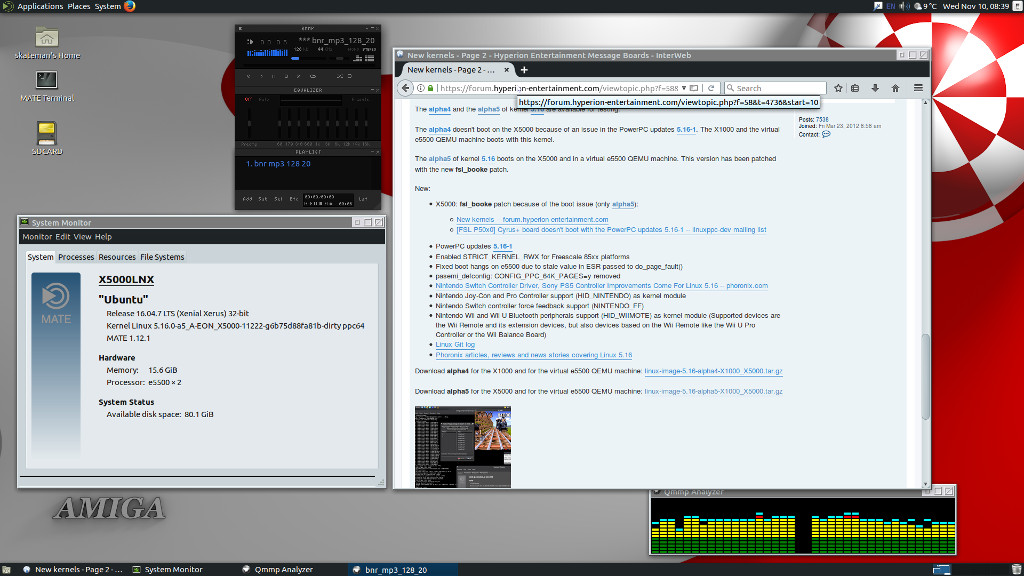Open Nintendo Switch Controller Driver phoronix link
Viewport: 1024px width, 576px height.
click(601, 285)
